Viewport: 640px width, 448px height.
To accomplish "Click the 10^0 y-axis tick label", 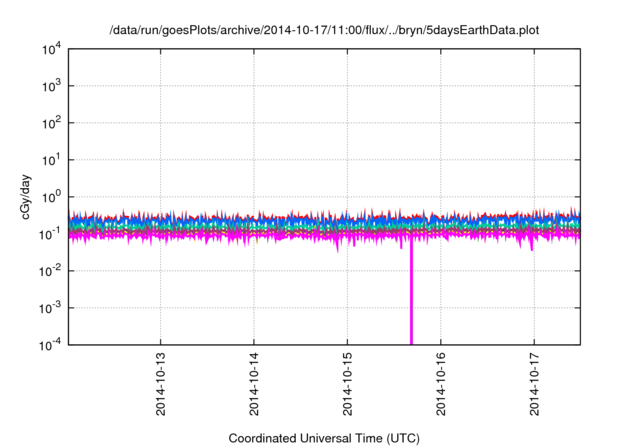I will click(51, 197).
